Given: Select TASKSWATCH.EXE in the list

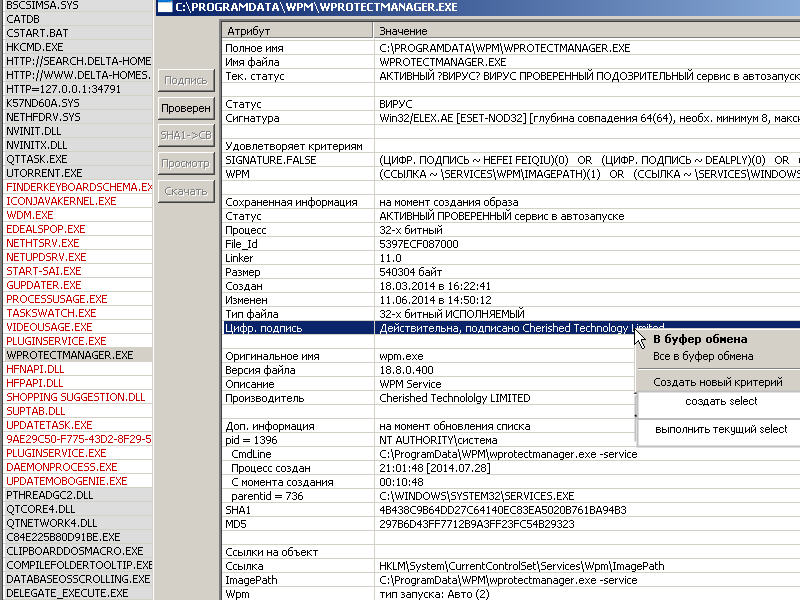Looking at the screenshot, I should click(51, 313).
